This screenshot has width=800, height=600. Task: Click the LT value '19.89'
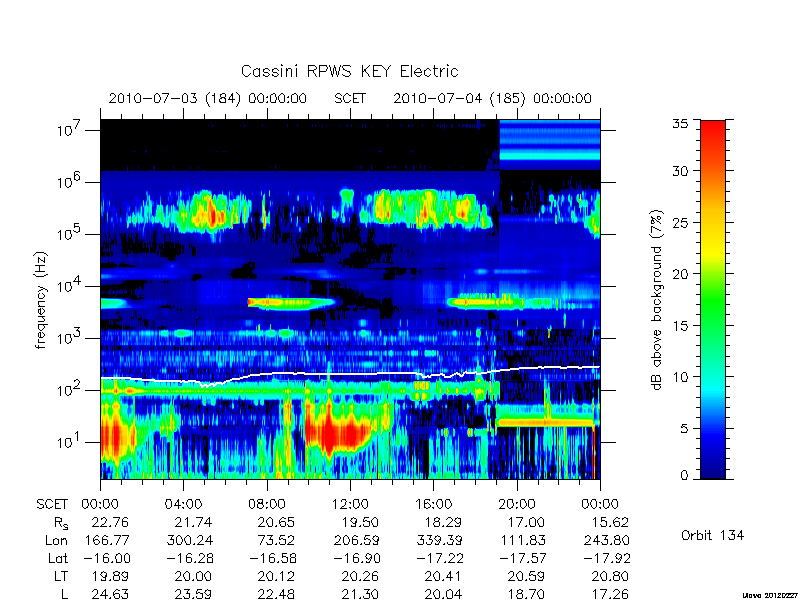tap(110, 577)
